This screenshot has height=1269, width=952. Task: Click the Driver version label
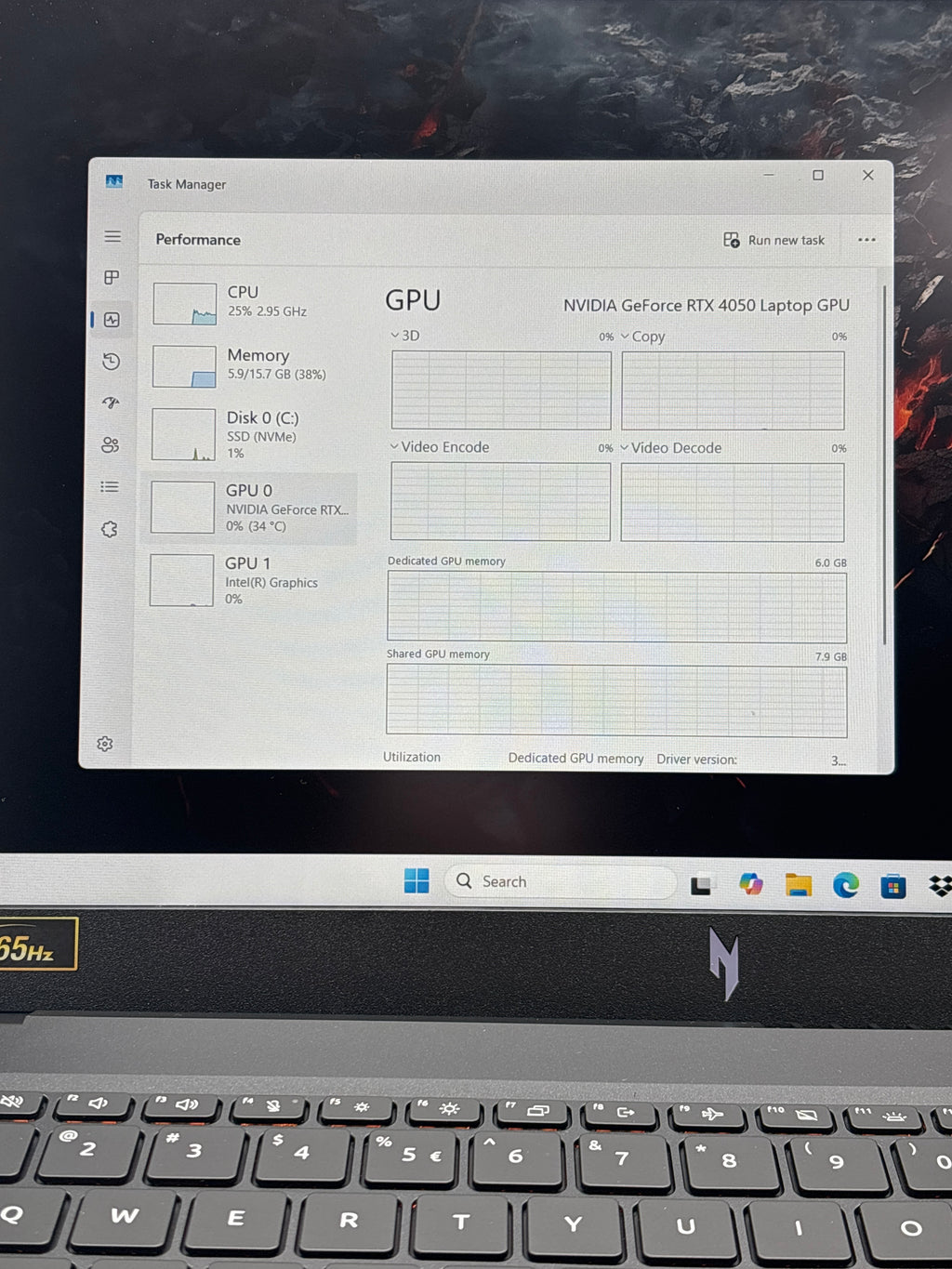click(696, 760)
